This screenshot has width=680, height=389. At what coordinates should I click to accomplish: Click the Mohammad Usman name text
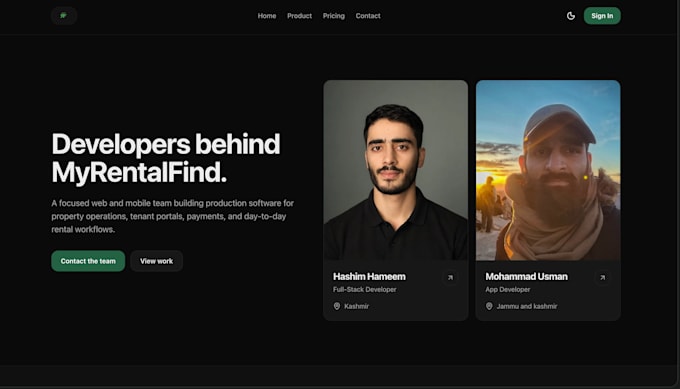click(x=526, y=277)
